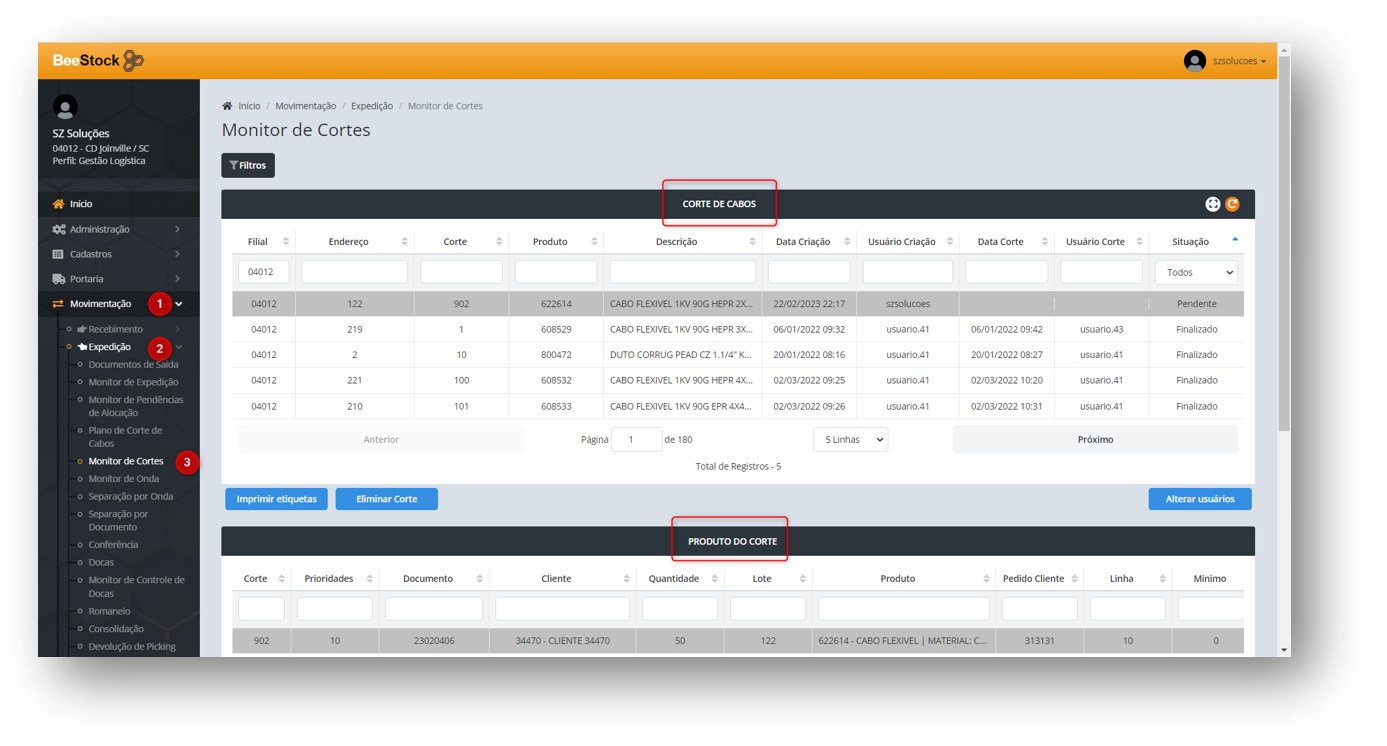Viewport: 1387px width, 746px height.
Task: Click the Portaria truck icon in sidebar
Action: click(58, 279)
